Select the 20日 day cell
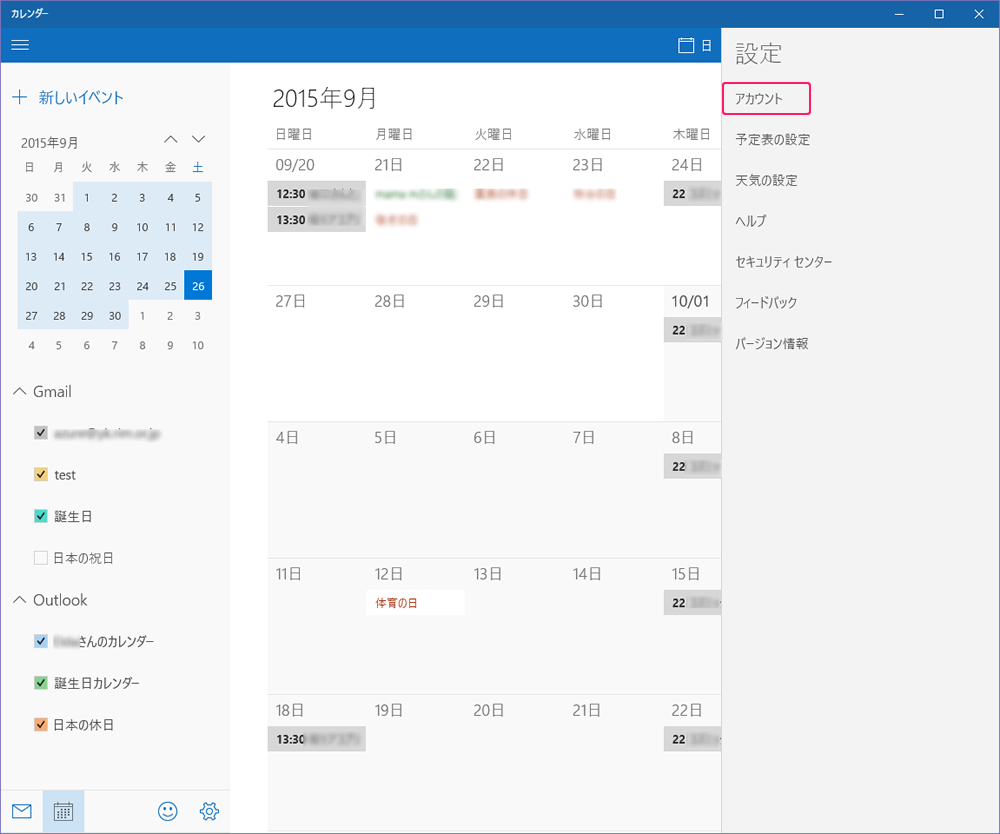 [x=514, y=763]
